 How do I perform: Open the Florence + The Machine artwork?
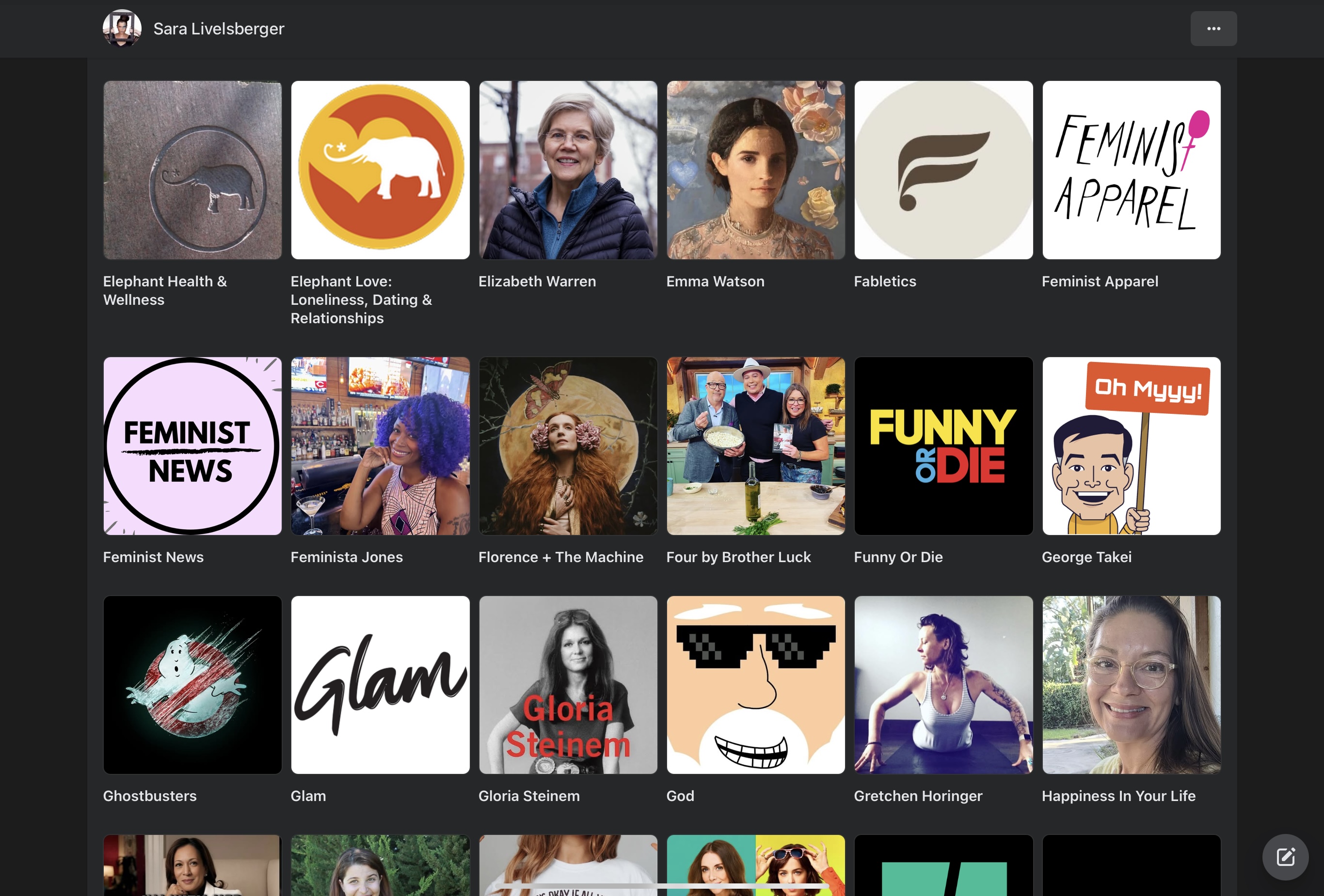[x=568, y=446]
